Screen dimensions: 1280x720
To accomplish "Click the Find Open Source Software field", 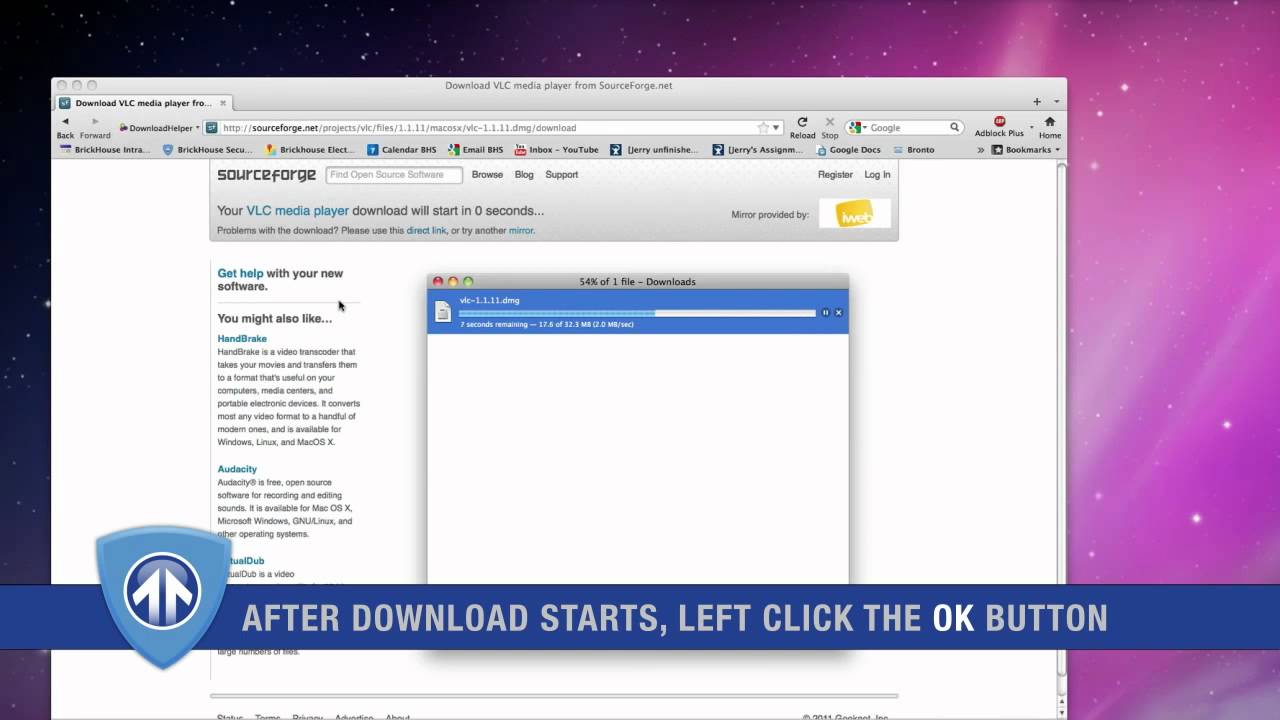I will tap(394, 175).
